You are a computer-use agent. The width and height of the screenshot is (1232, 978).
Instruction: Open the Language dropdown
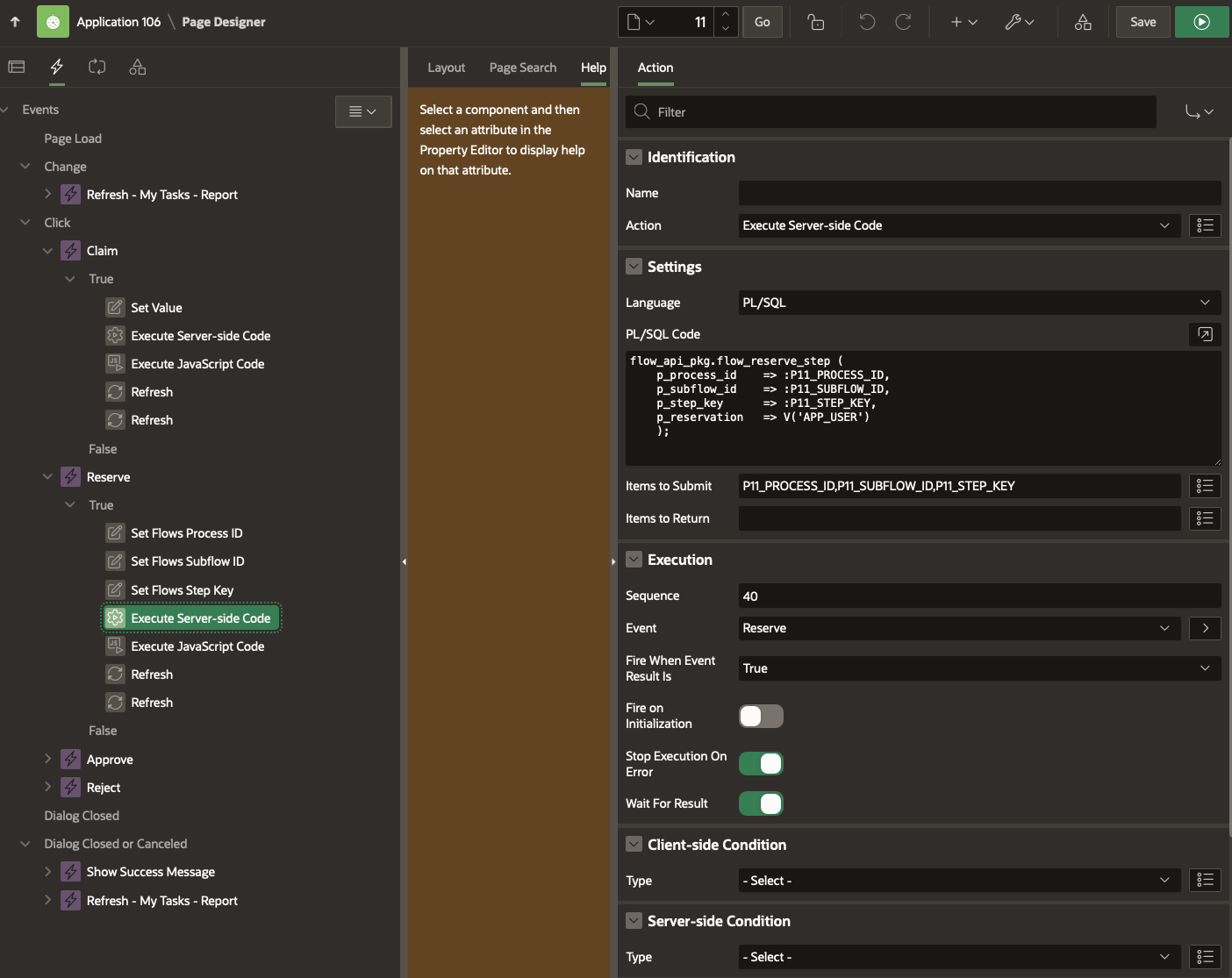(979, 303)
